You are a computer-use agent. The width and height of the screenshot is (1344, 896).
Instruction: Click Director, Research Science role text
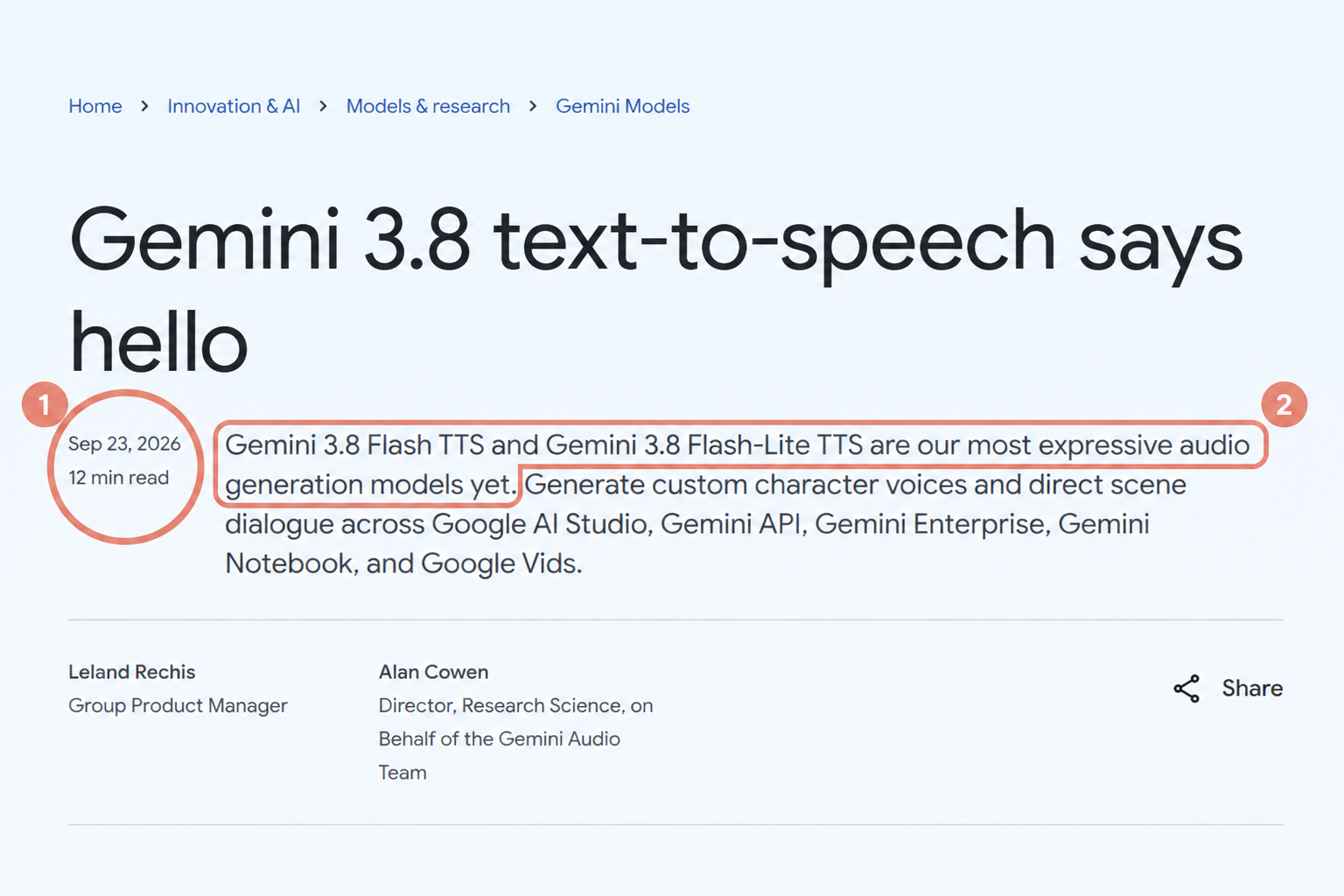tap(516, 738)
